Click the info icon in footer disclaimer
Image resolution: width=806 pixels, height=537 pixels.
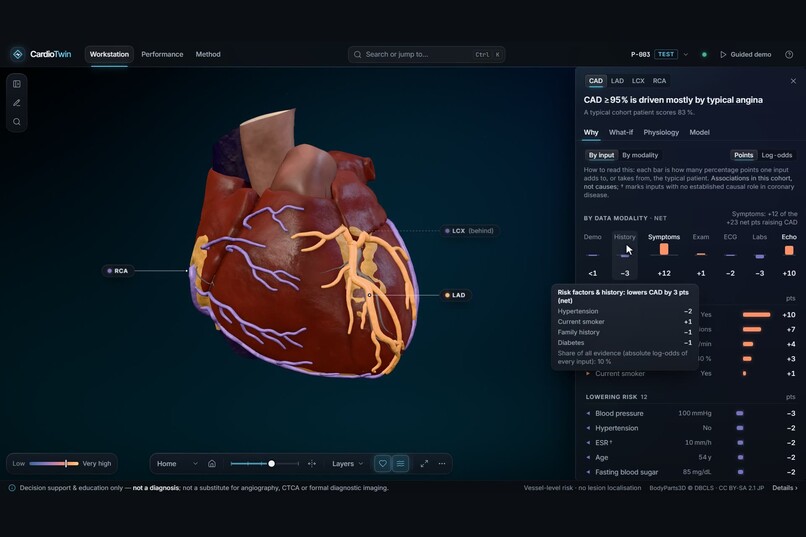click(x=12, y=488)
